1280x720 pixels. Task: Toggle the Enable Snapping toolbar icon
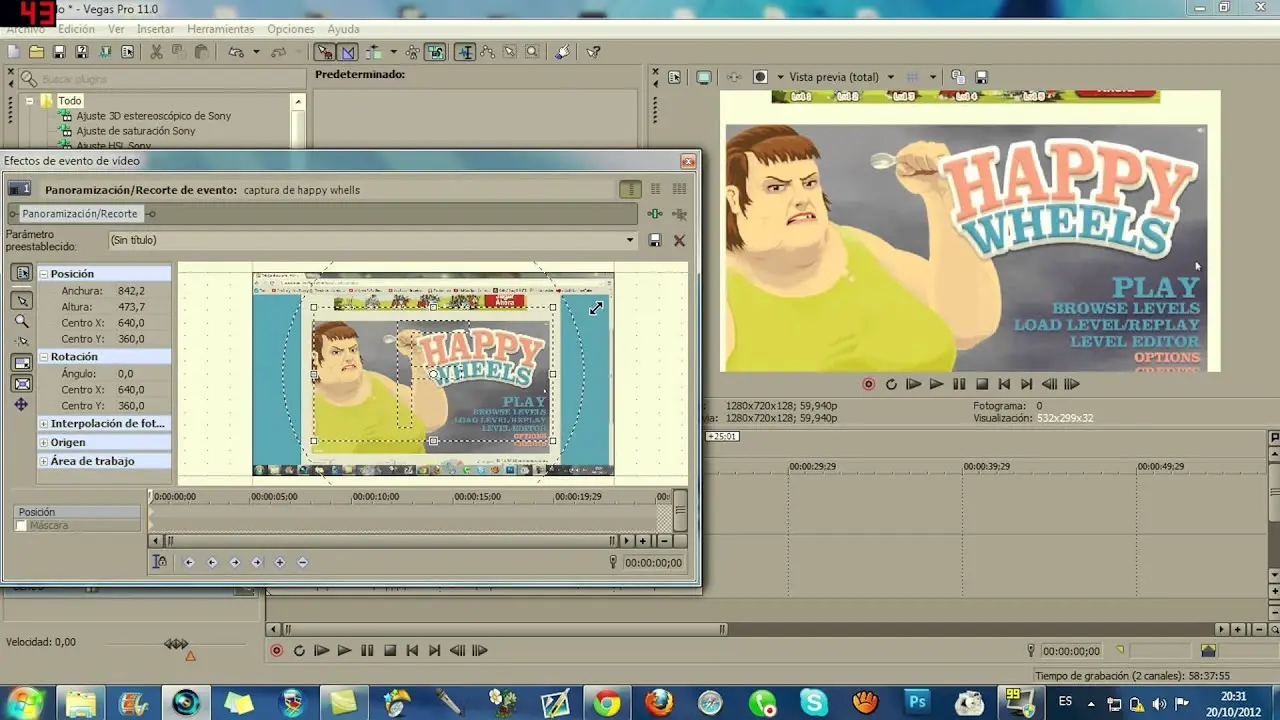click(324, 52)
